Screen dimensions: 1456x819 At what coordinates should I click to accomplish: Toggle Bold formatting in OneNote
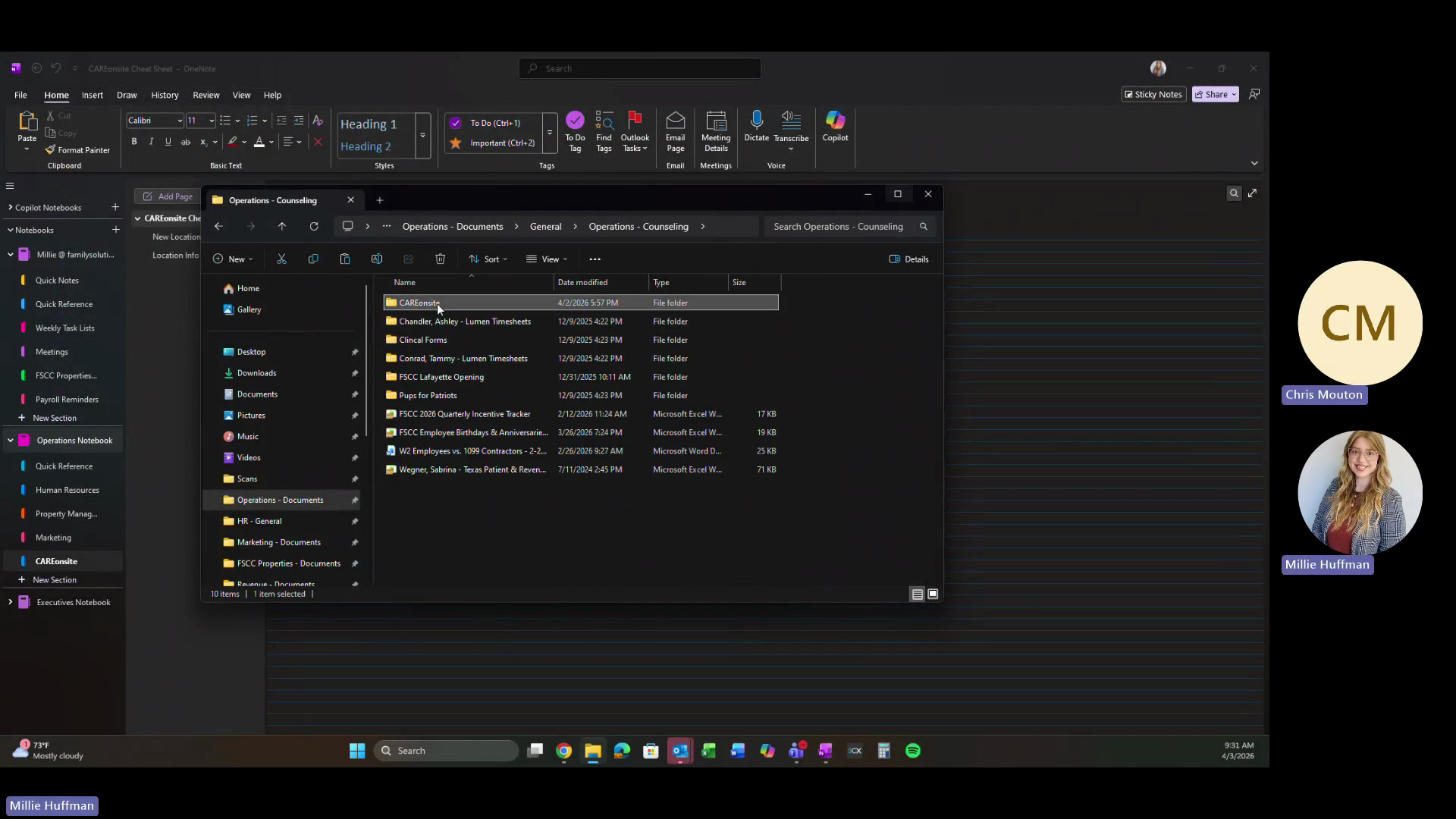[x=134, y=142]
